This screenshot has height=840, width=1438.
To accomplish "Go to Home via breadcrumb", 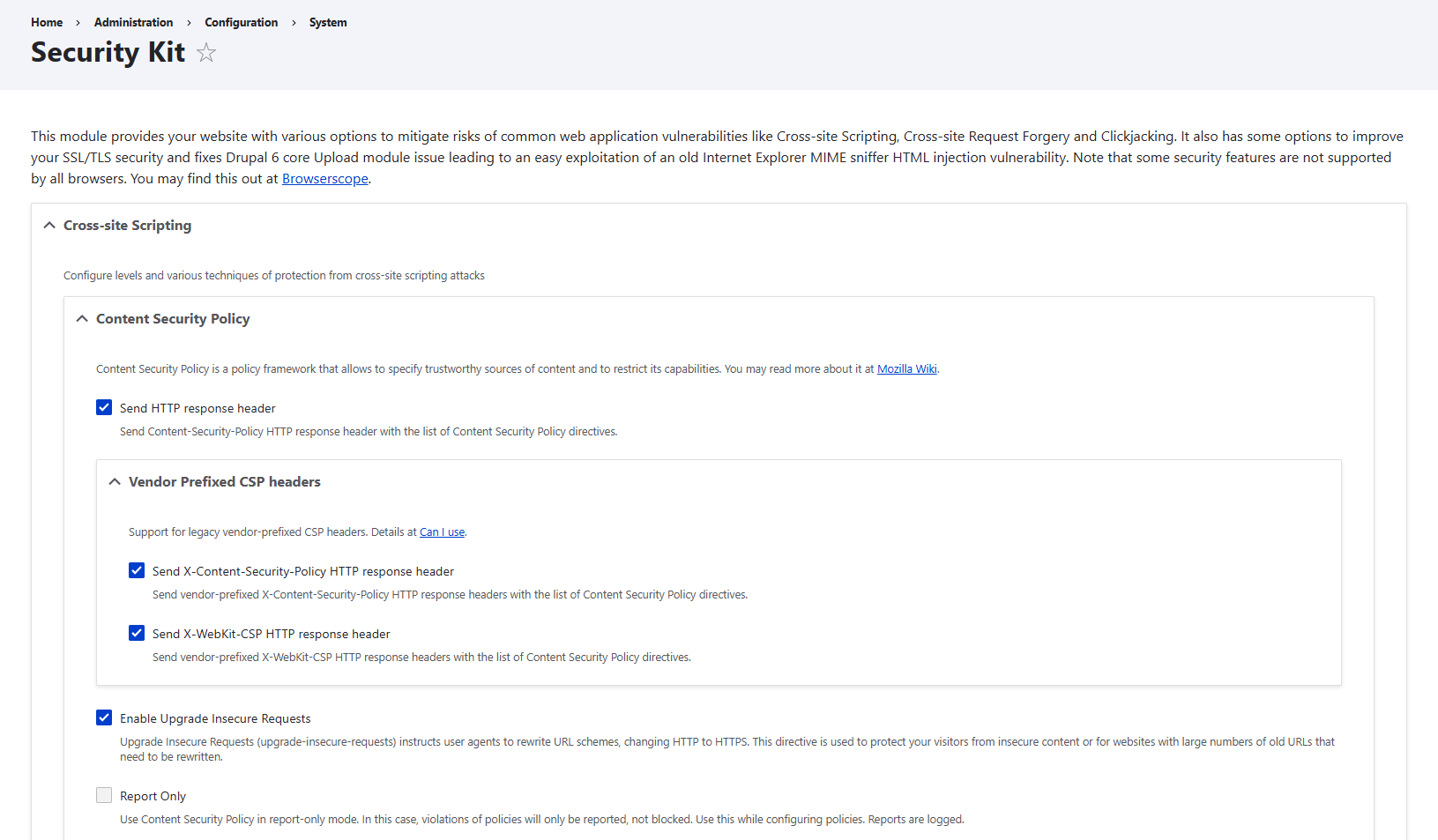I will [x=46, y=22].
